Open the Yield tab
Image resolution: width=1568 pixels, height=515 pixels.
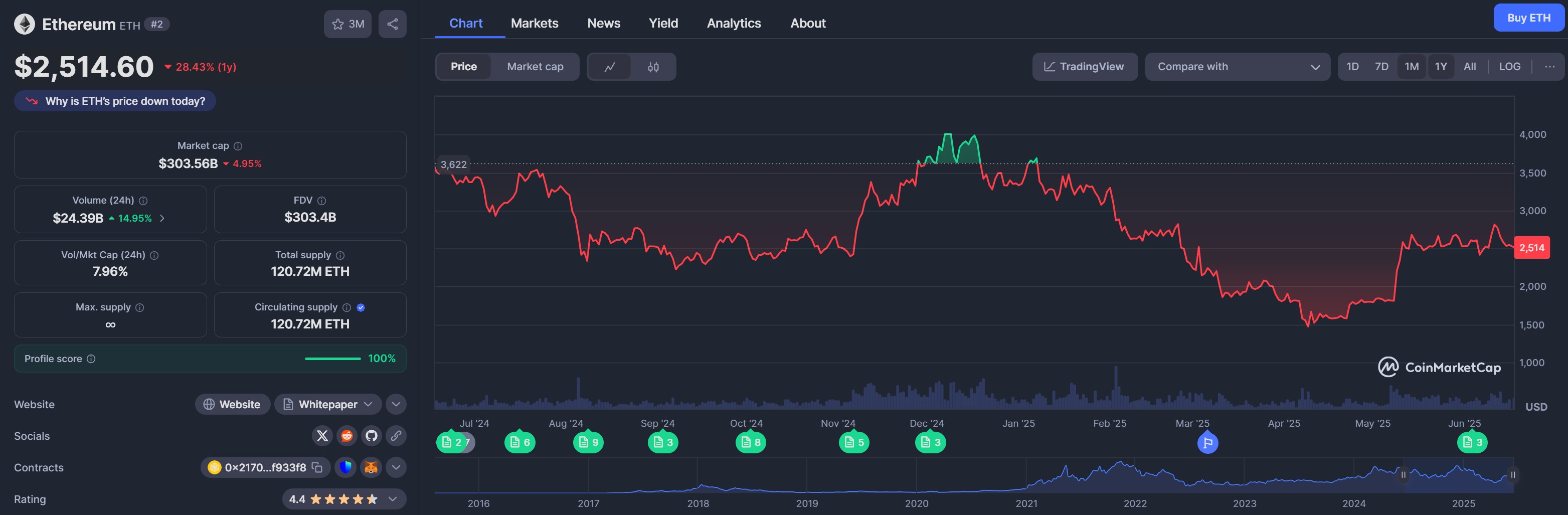pyautogui.click(x=663, y=23)
